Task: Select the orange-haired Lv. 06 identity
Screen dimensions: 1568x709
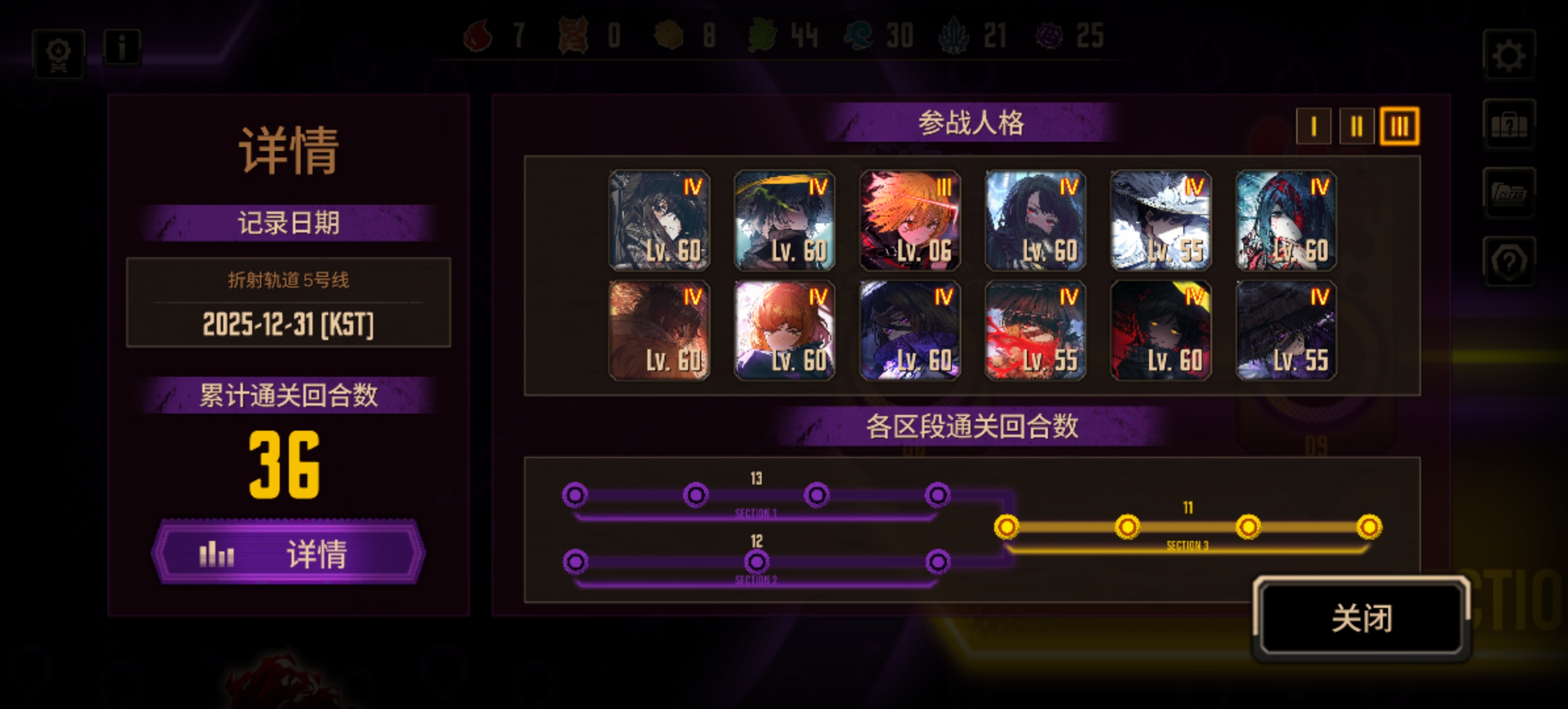Action: tap(910, 220)
